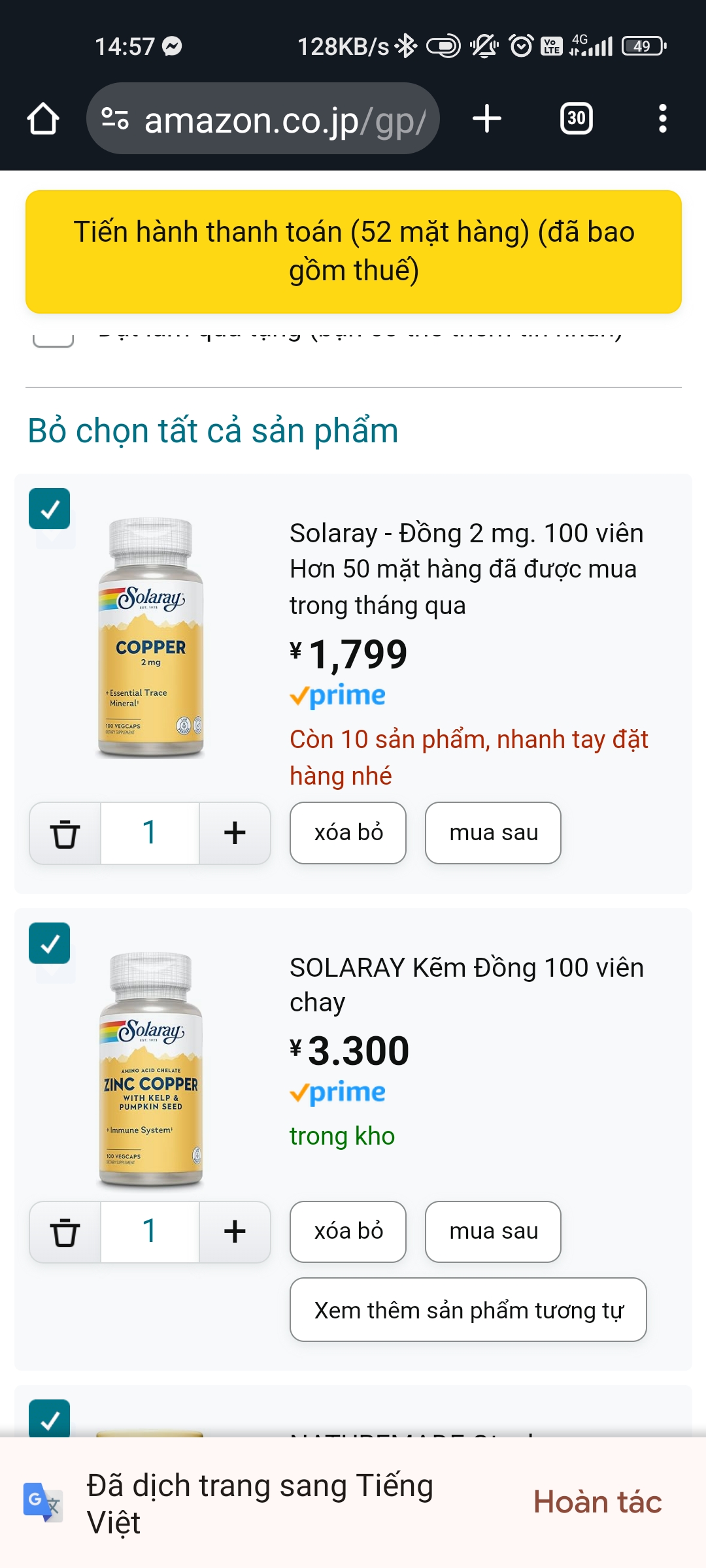The width and height of the screenshot is (706, 1568).
Task: Open site info icon in address bar
Action: 115,119
